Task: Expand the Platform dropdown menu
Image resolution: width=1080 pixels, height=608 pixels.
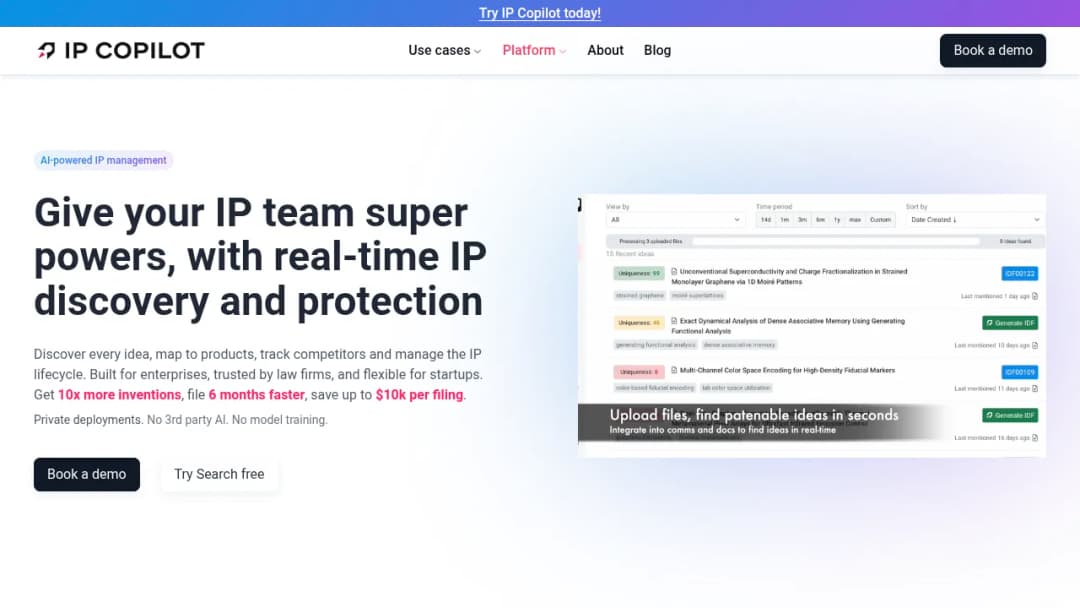Action: 534,50
